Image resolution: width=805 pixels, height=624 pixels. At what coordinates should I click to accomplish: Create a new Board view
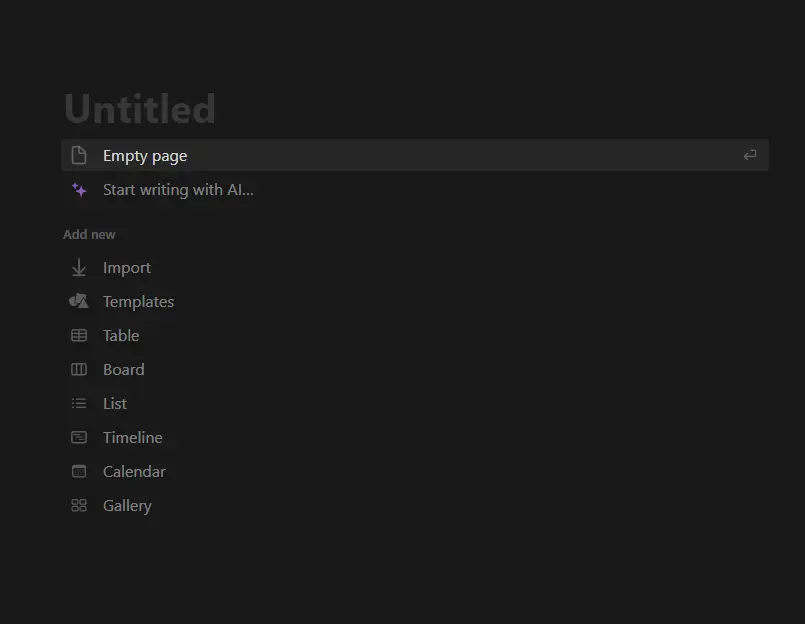click(123, 369)
